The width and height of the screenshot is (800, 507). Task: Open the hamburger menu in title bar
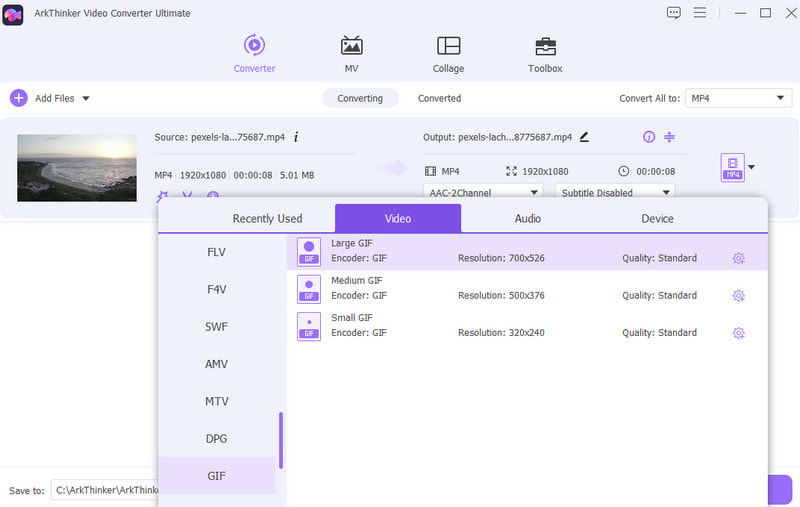click(700, 13)
